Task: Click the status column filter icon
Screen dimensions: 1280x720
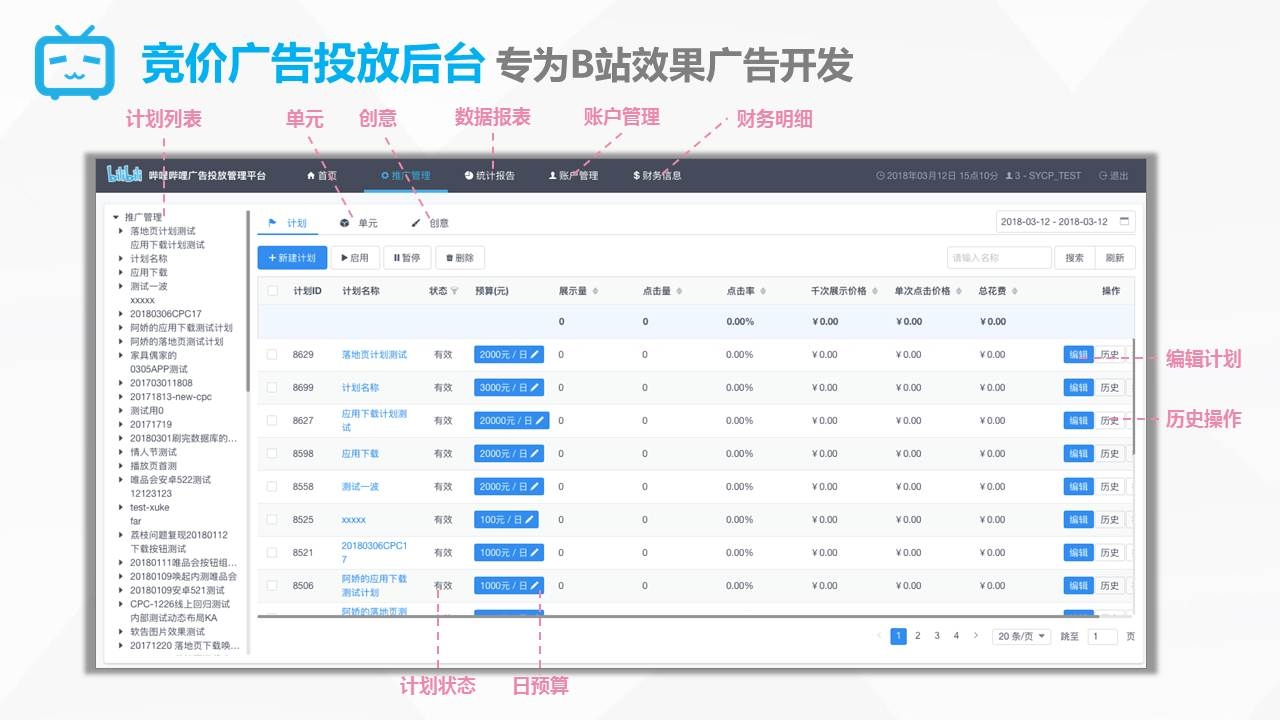Action: pos(455,292)
